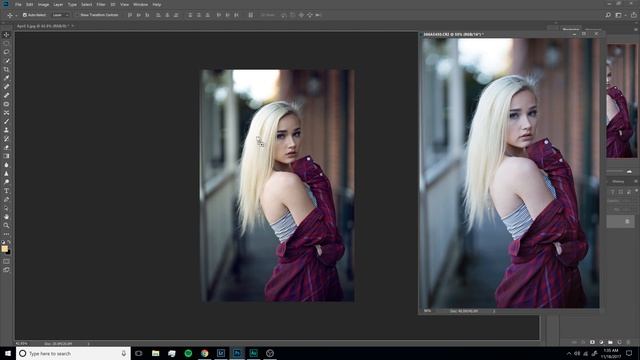Screen dimensions: 640x360
Task: Click the floating window 50% zoom field
Action: (427, 311)
